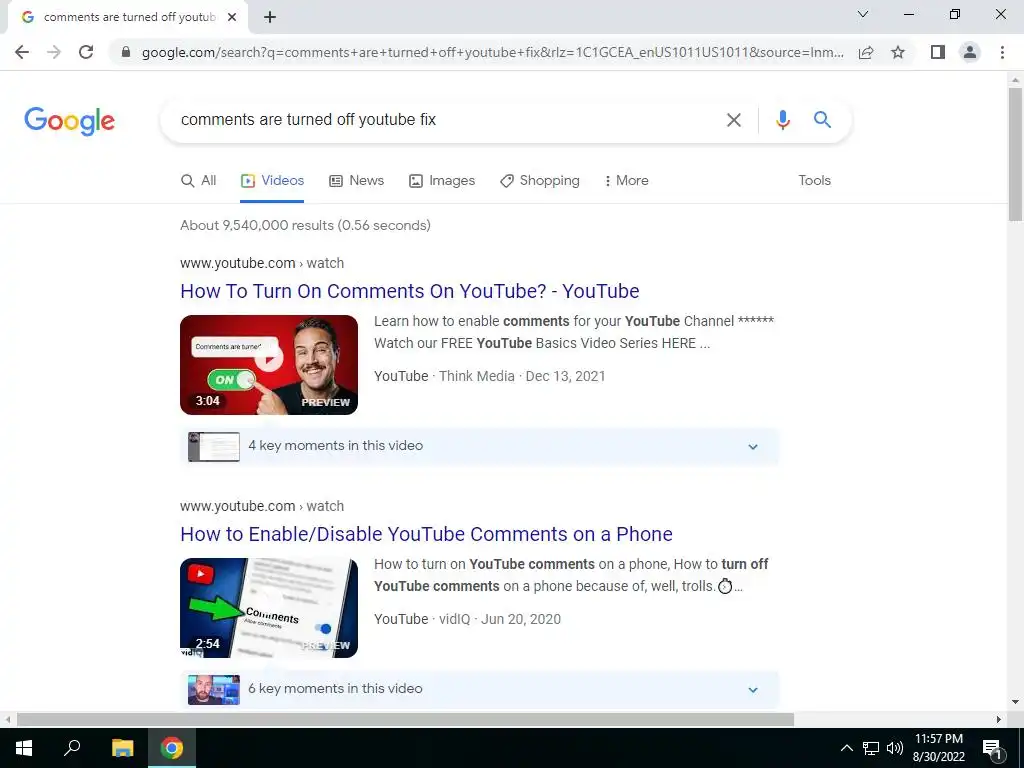Click in the Google search input field
Image resolution: width=1024 pixels, height=768 pixels.
[444, 120]
